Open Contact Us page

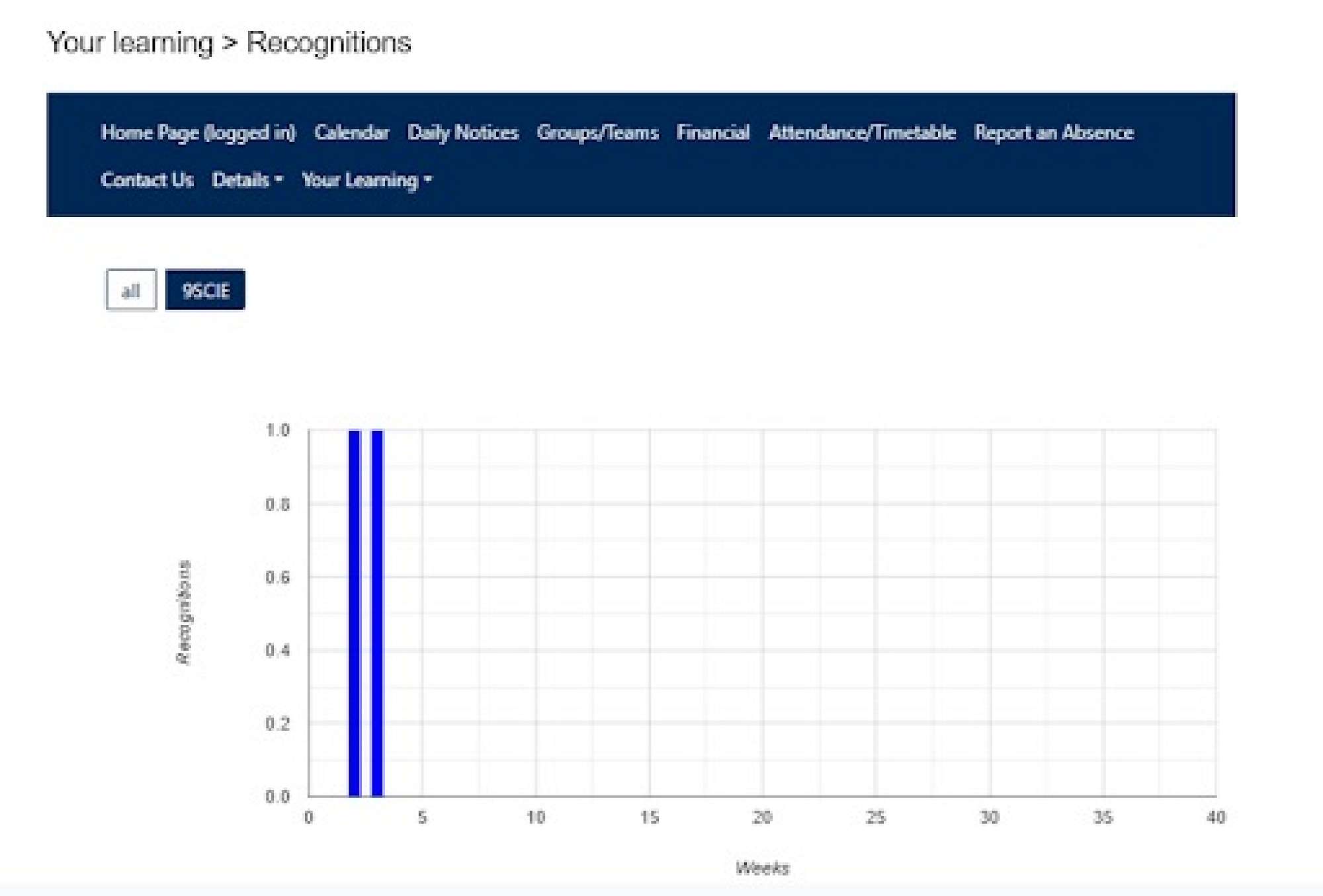(x=147, y=180)
